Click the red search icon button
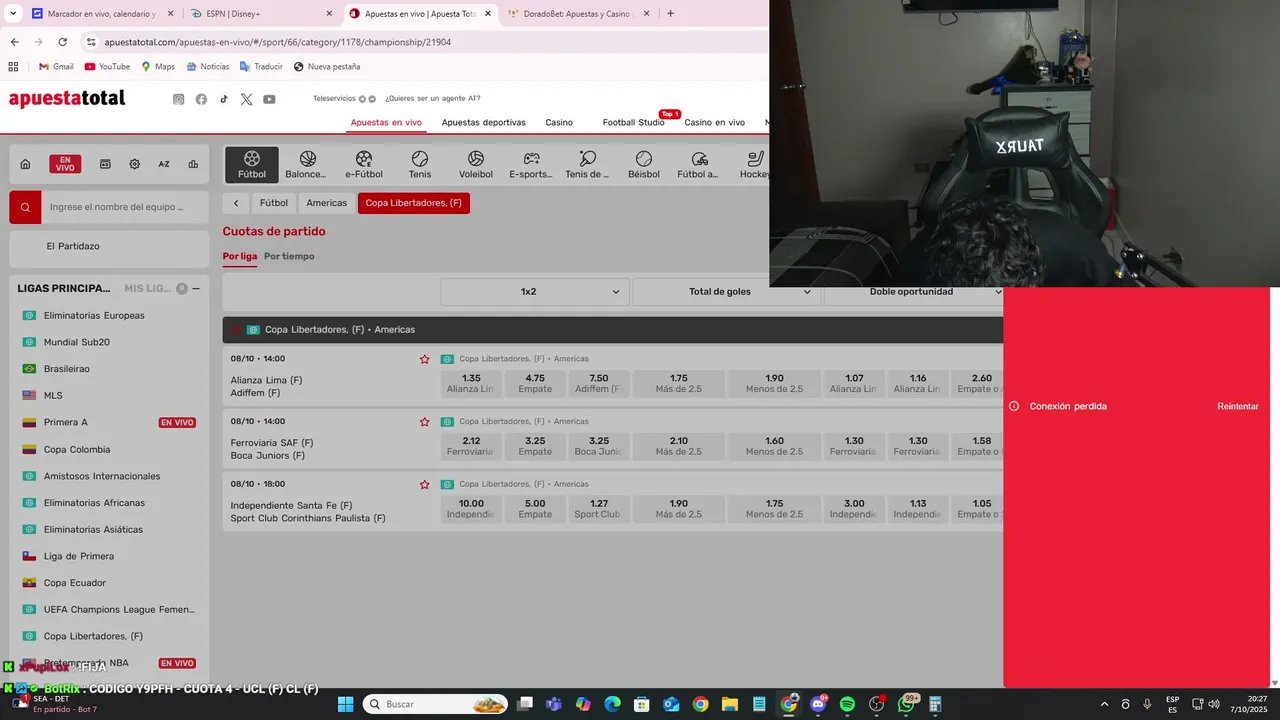The height and width of the screenshot is (720, 1280). click(25, 207)
